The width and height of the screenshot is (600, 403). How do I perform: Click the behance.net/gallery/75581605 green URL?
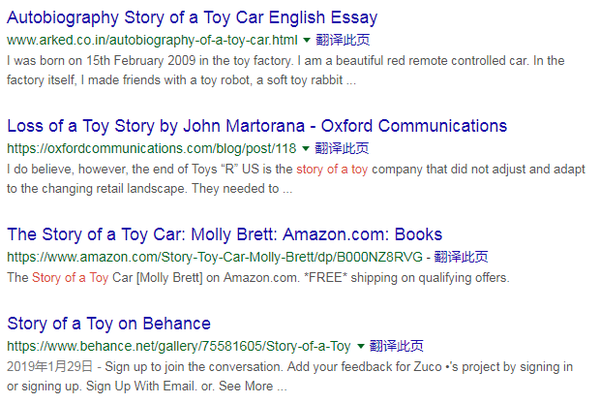click(x=179, y=346)
